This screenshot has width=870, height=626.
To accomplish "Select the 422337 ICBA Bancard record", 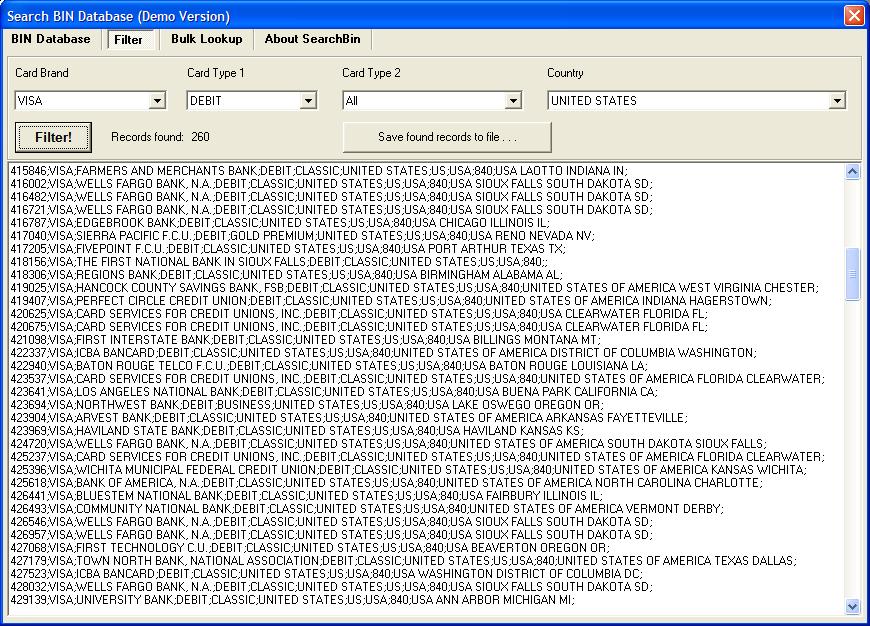I will [384, 353].
